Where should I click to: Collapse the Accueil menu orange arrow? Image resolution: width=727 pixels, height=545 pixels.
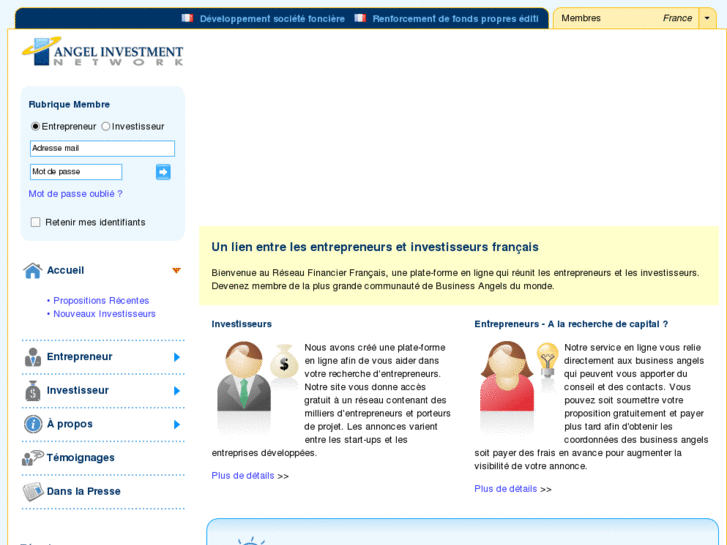(176, 270)
